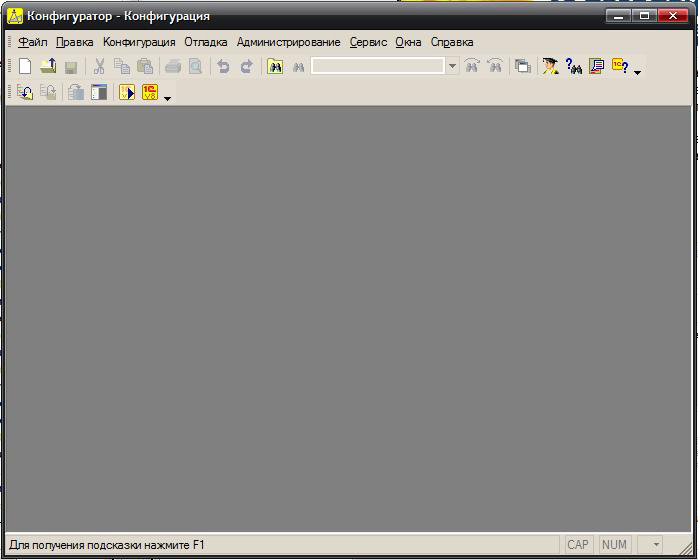
Task: Click the Open file icon
Action: pos(48,67)
